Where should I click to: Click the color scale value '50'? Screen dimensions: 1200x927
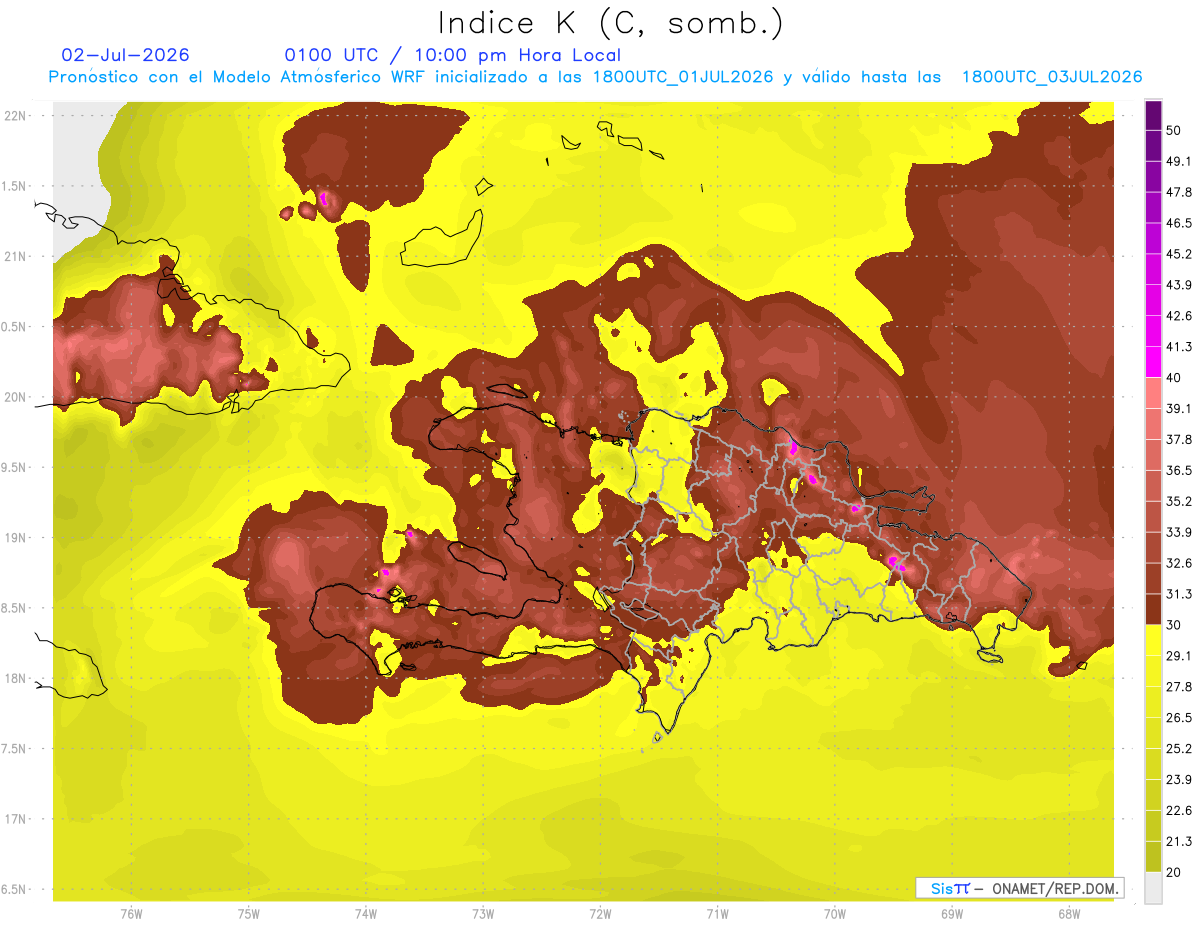click(1174, 130)
